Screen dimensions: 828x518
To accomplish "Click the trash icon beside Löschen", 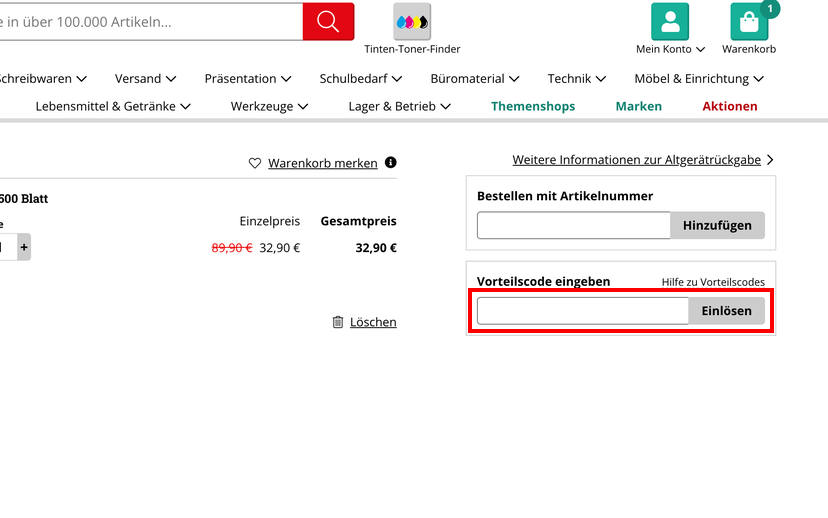I will click(x=338, y=322).
